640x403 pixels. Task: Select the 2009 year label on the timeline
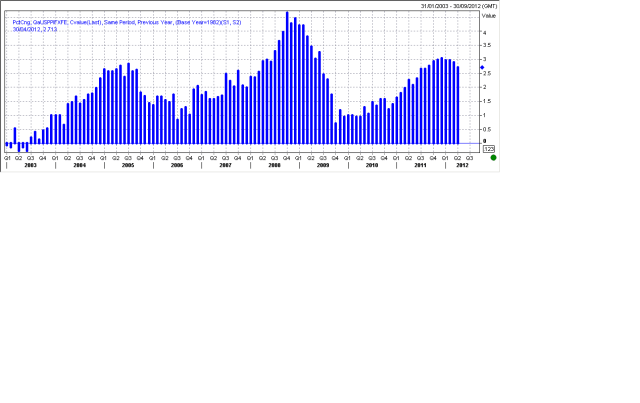click(323, 165)
